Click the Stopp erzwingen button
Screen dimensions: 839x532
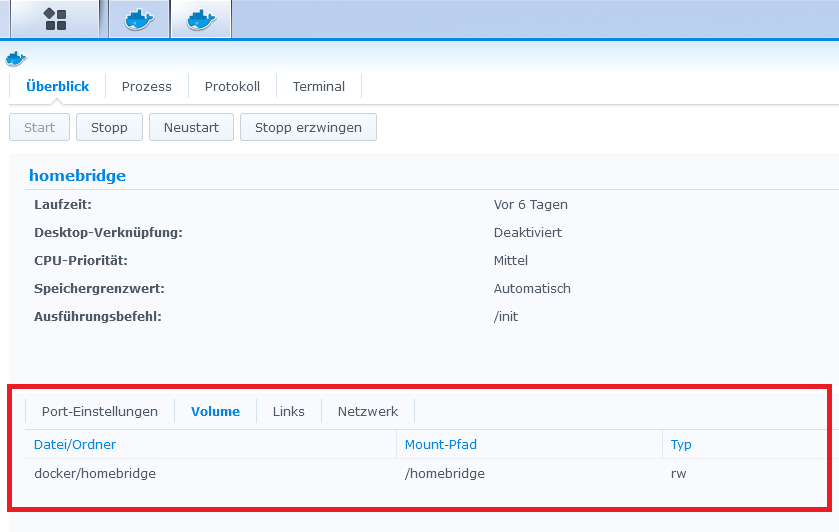coord(308,127)
